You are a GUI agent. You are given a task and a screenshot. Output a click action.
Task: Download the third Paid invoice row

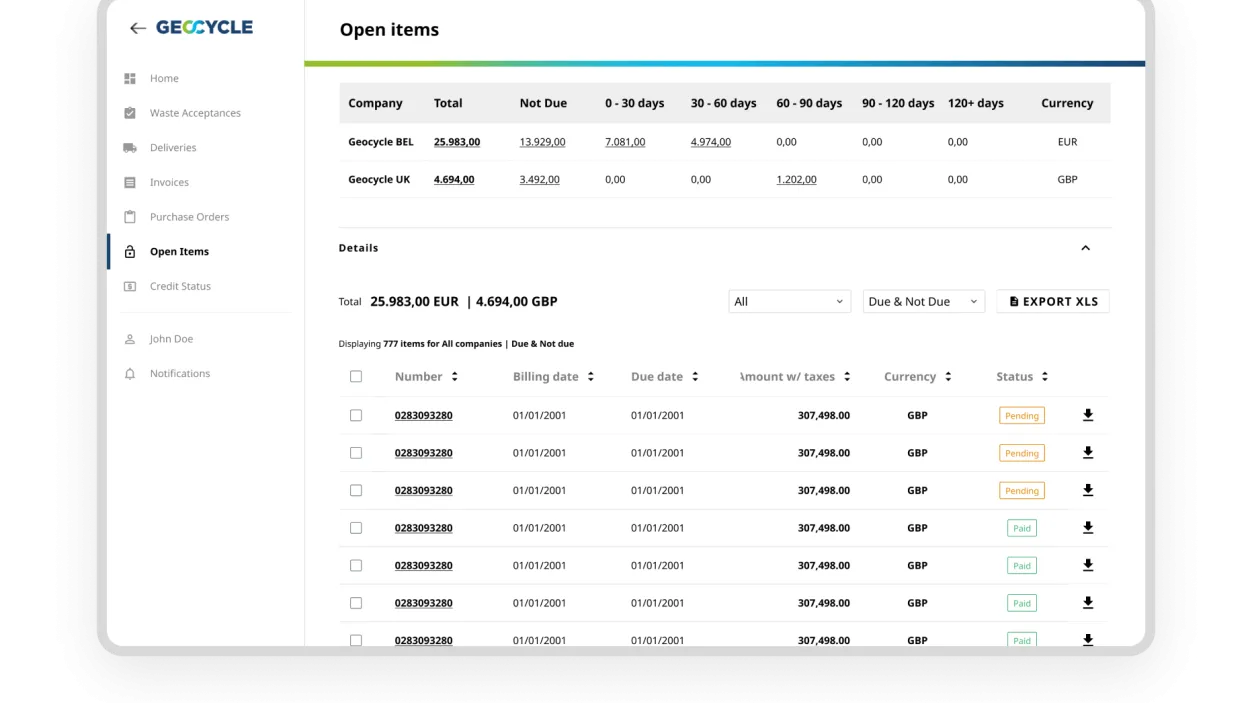point(1088,603)
